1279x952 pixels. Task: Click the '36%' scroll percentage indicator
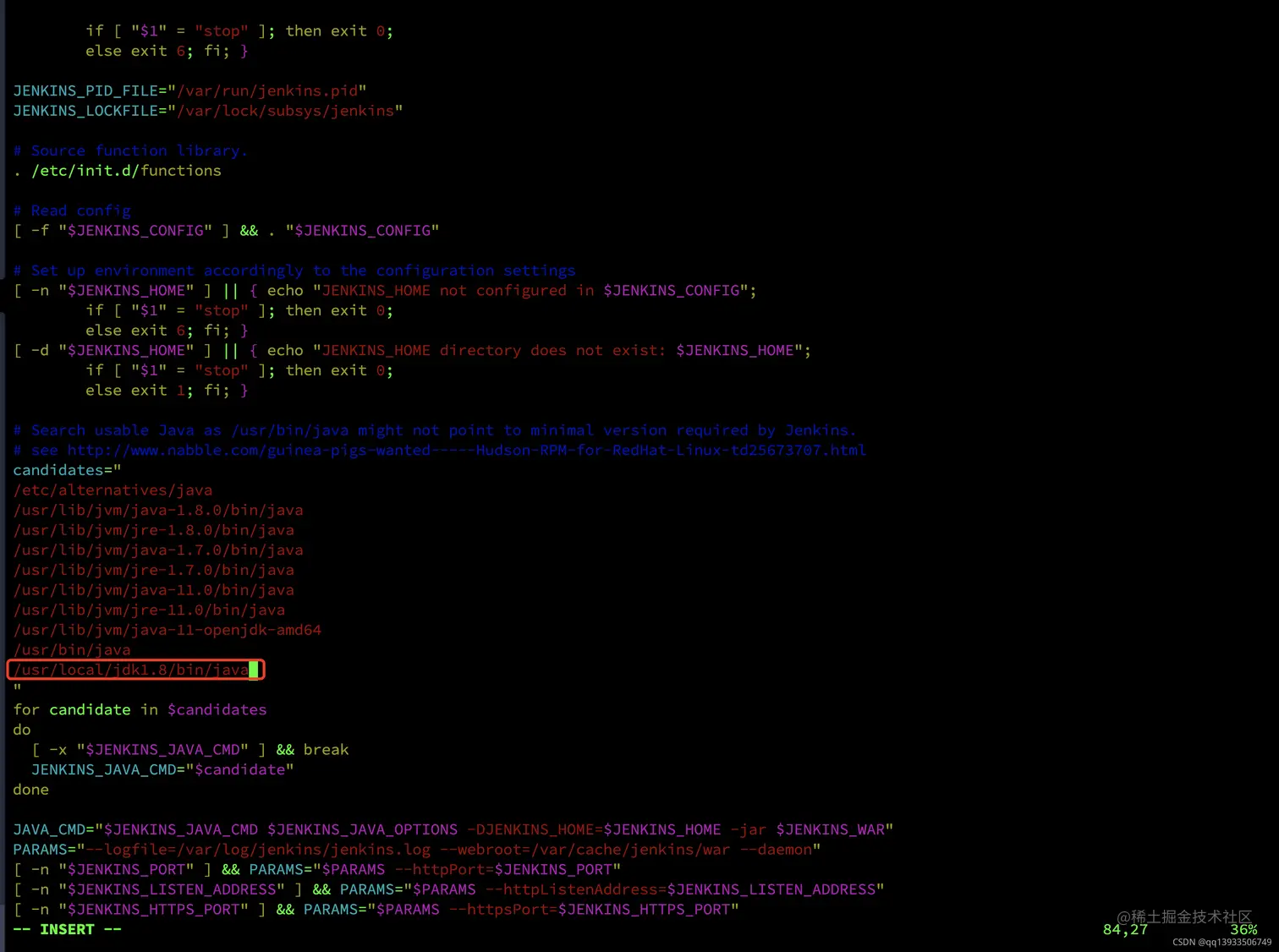1243,930
